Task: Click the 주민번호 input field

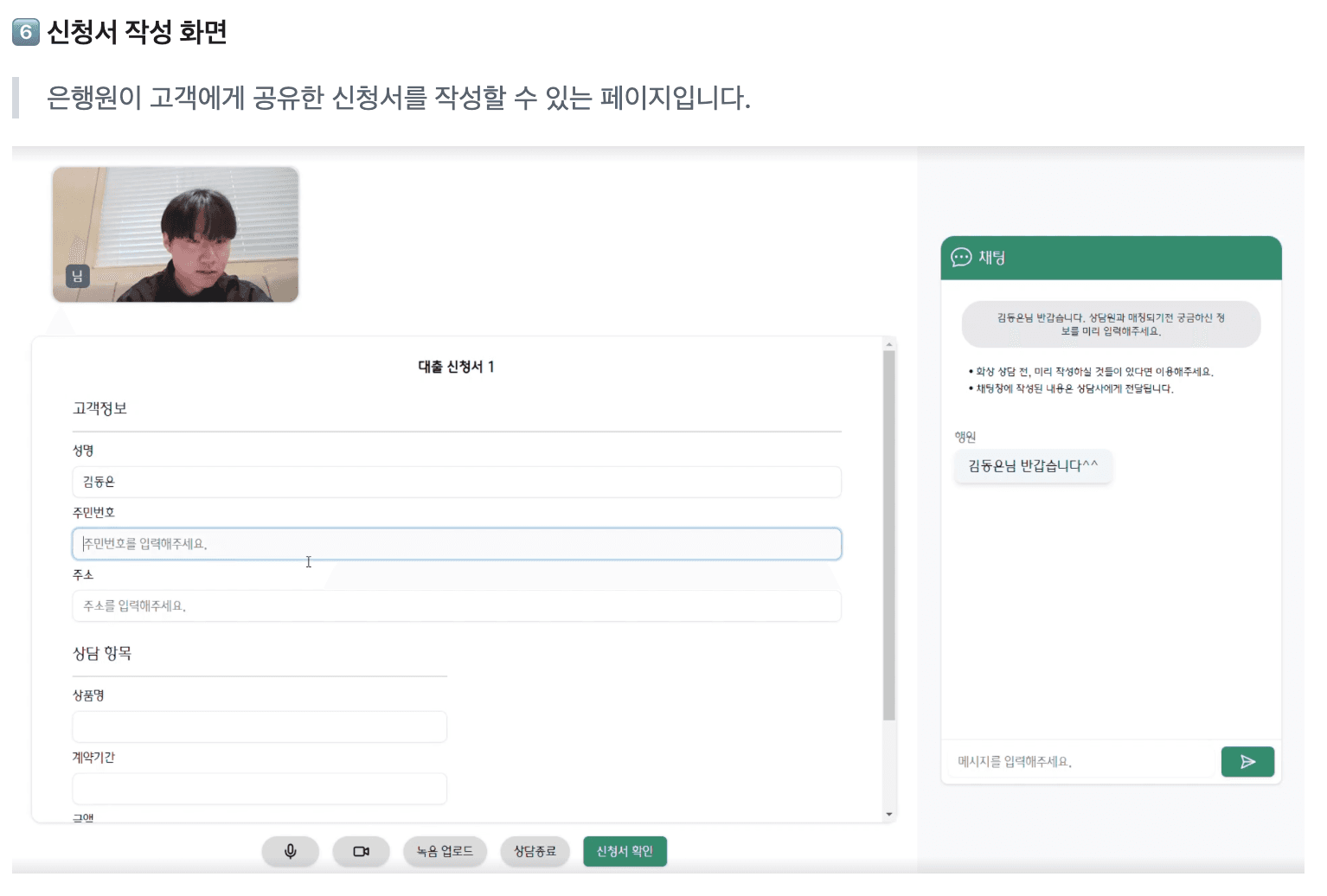Action: tap(456, 544)
